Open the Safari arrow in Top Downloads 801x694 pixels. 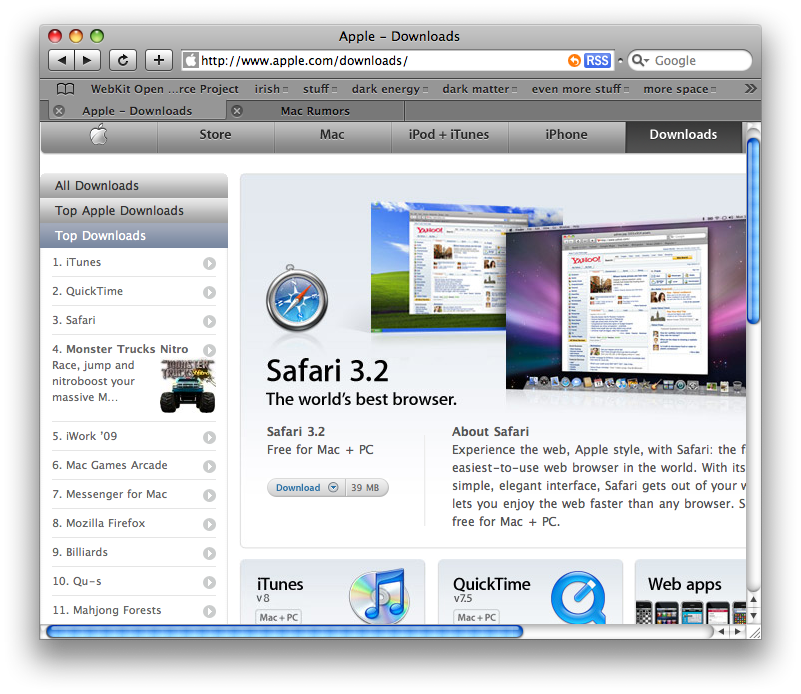pos(209,321)
